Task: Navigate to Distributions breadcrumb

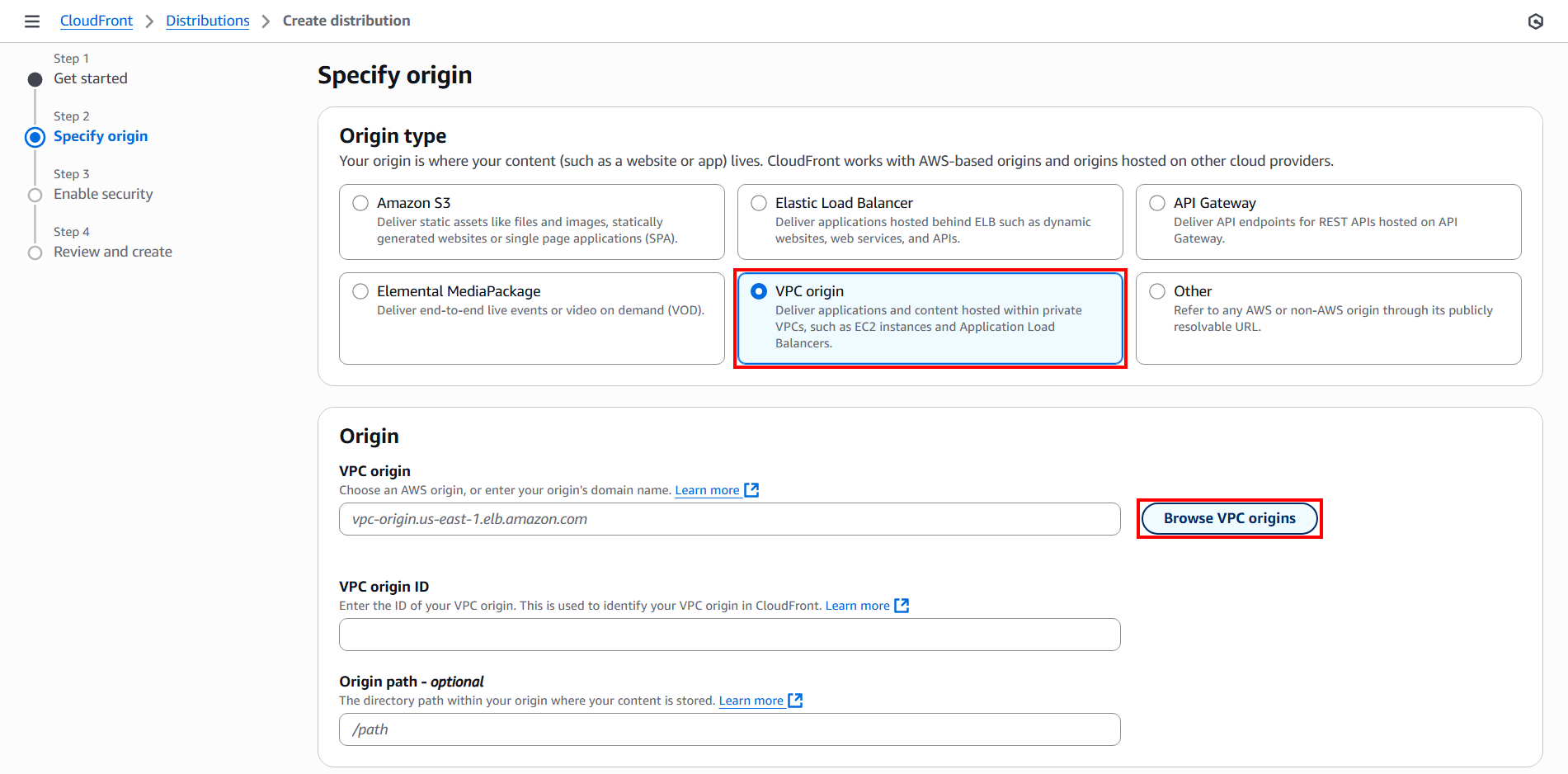Action: [207, 21]
